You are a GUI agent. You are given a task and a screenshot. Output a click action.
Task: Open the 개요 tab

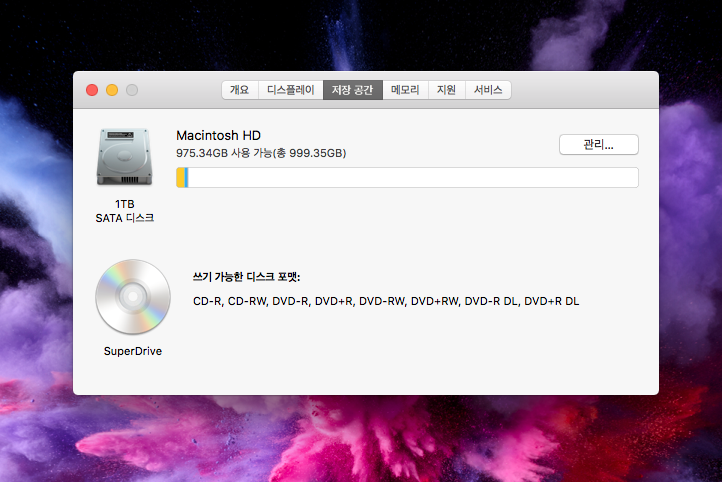coord(239,90)
